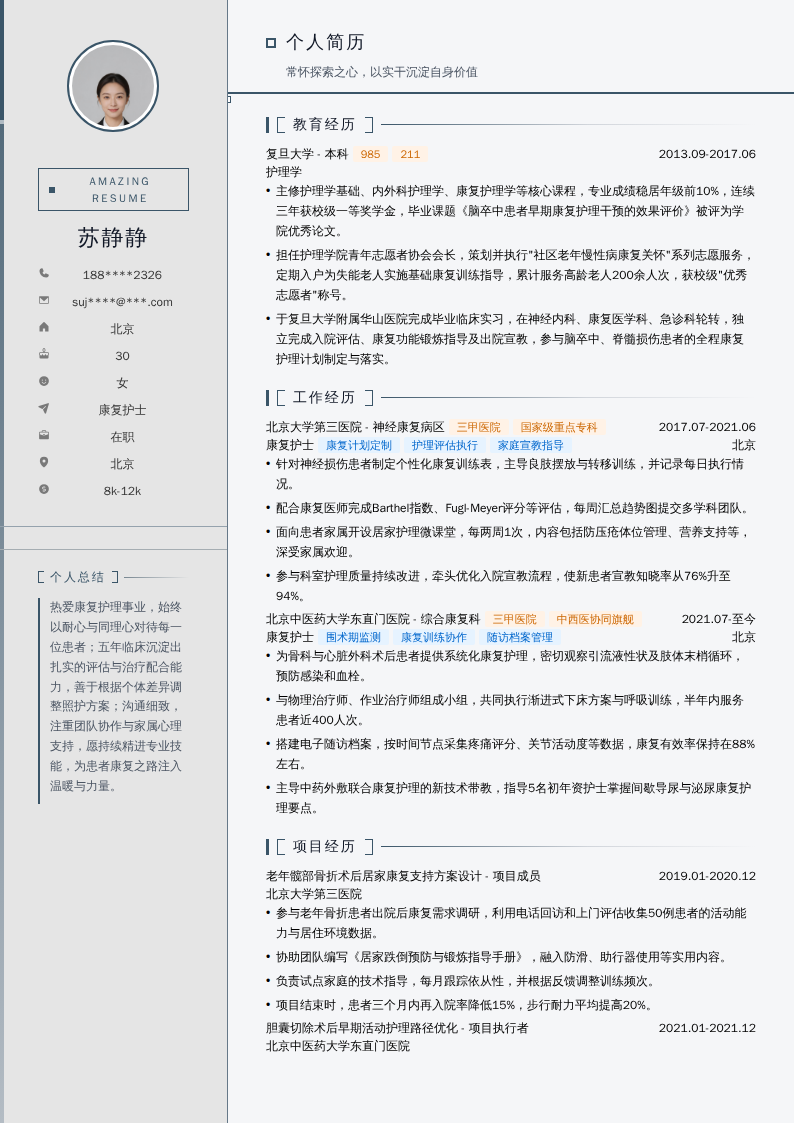Click the bullet mentioning 居家护理微课堂

coord(511,541)
